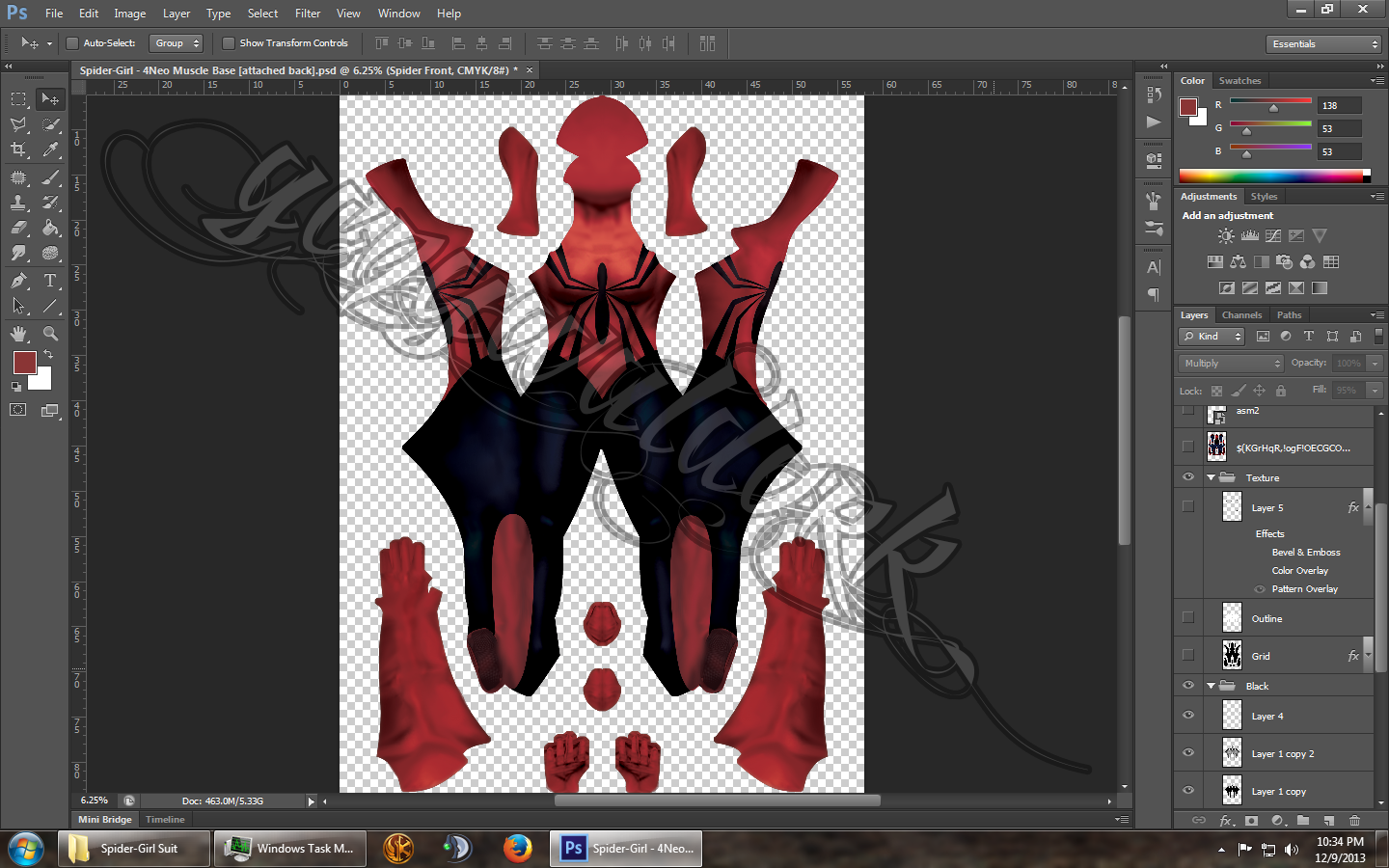Hide the Black group visibility
The width and height of the screenshot is (1389, 868).
[1188, 686]
